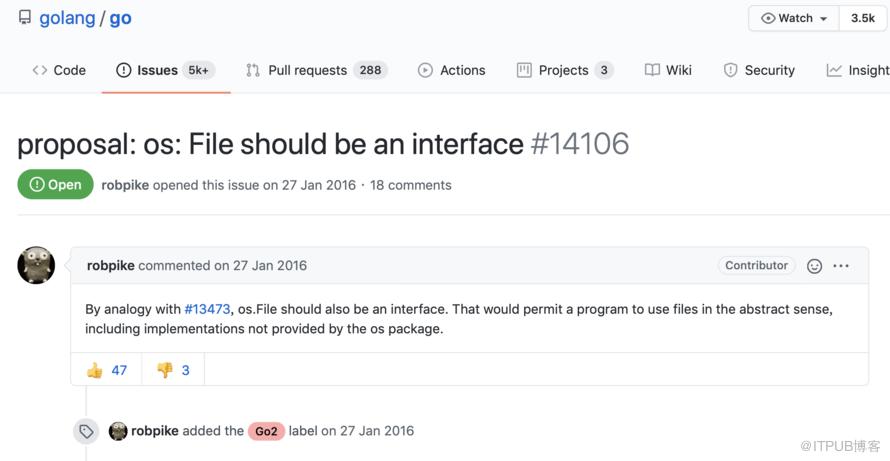The width and height of the screenshot is (890, 461).
Task: Click robpike in the issue header
Action: [125, 185]
